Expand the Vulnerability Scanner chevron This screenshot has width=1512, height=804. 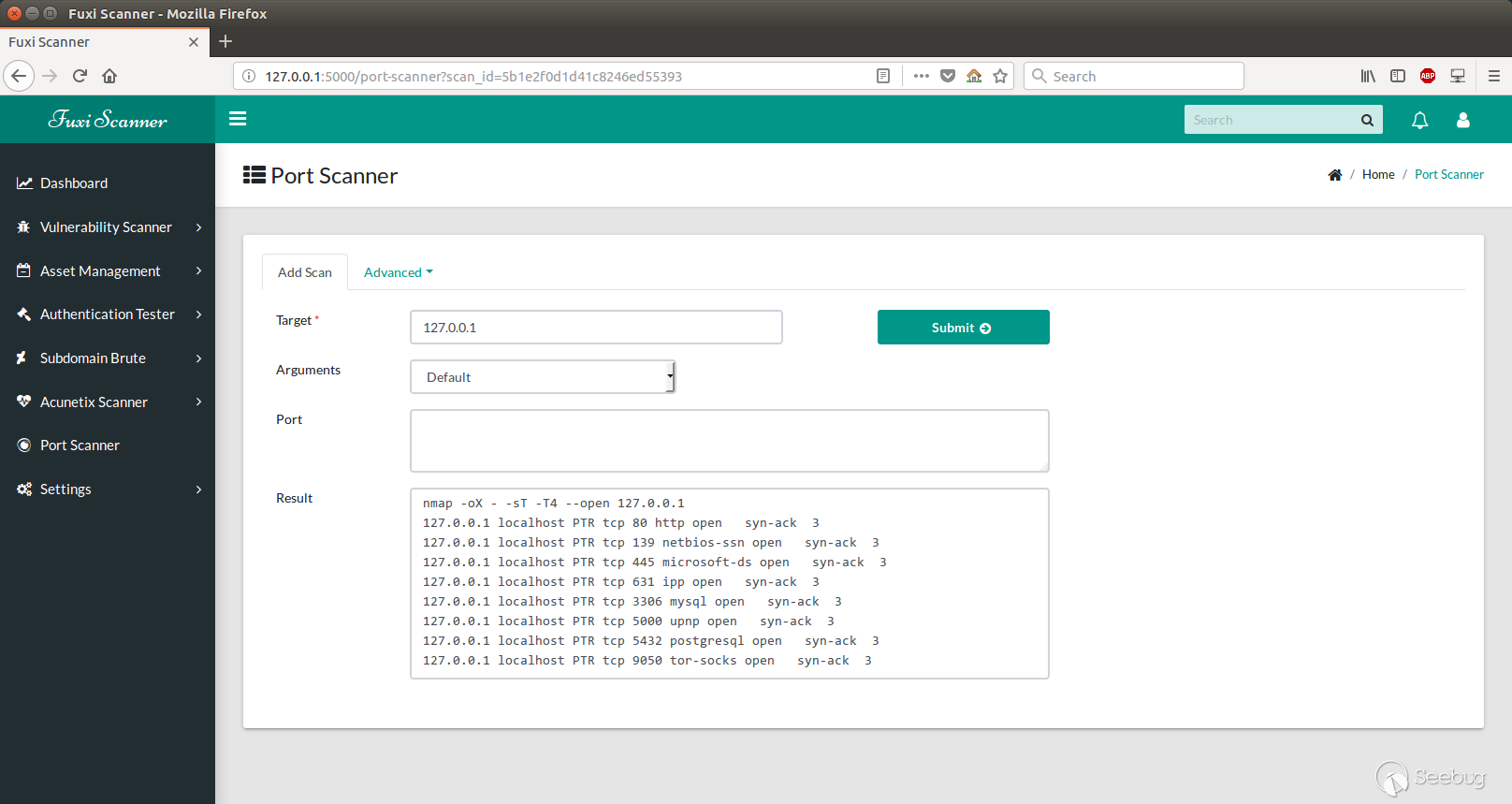pyautogui.click(x=198, y=227)
